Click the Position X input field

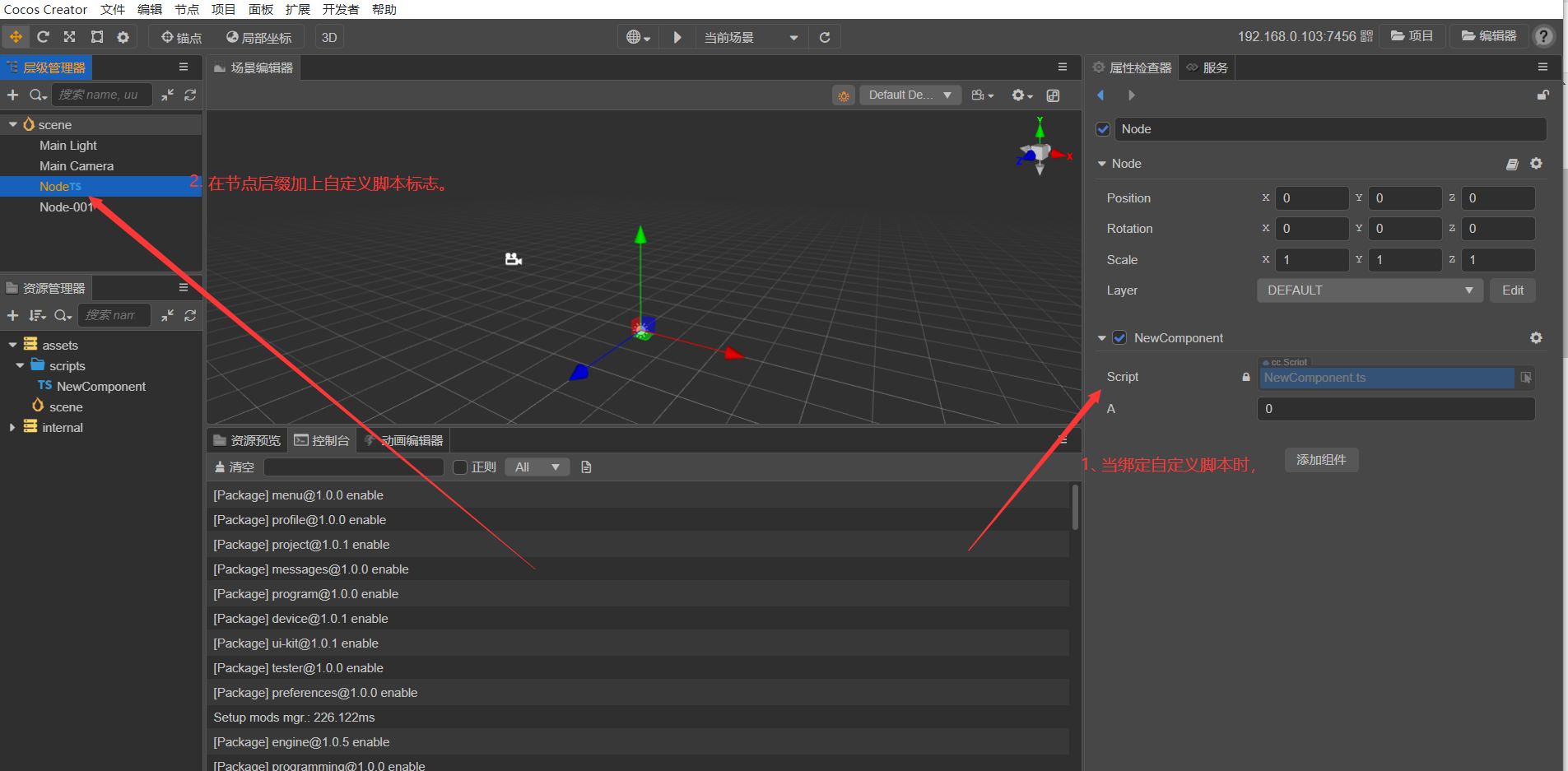pyautogui.click(x=1310, y=198)
